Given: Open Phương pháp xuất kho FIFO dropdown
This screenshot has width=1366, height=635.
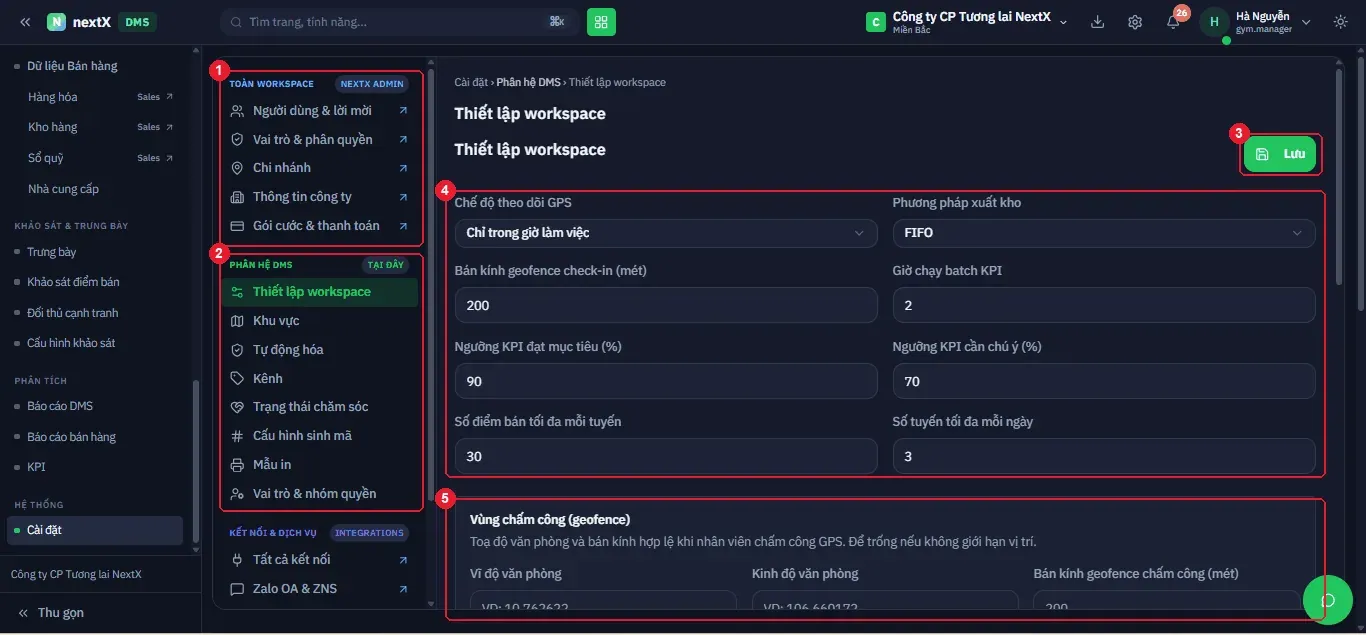Looking at the screenshot, I should (1104, 233).
